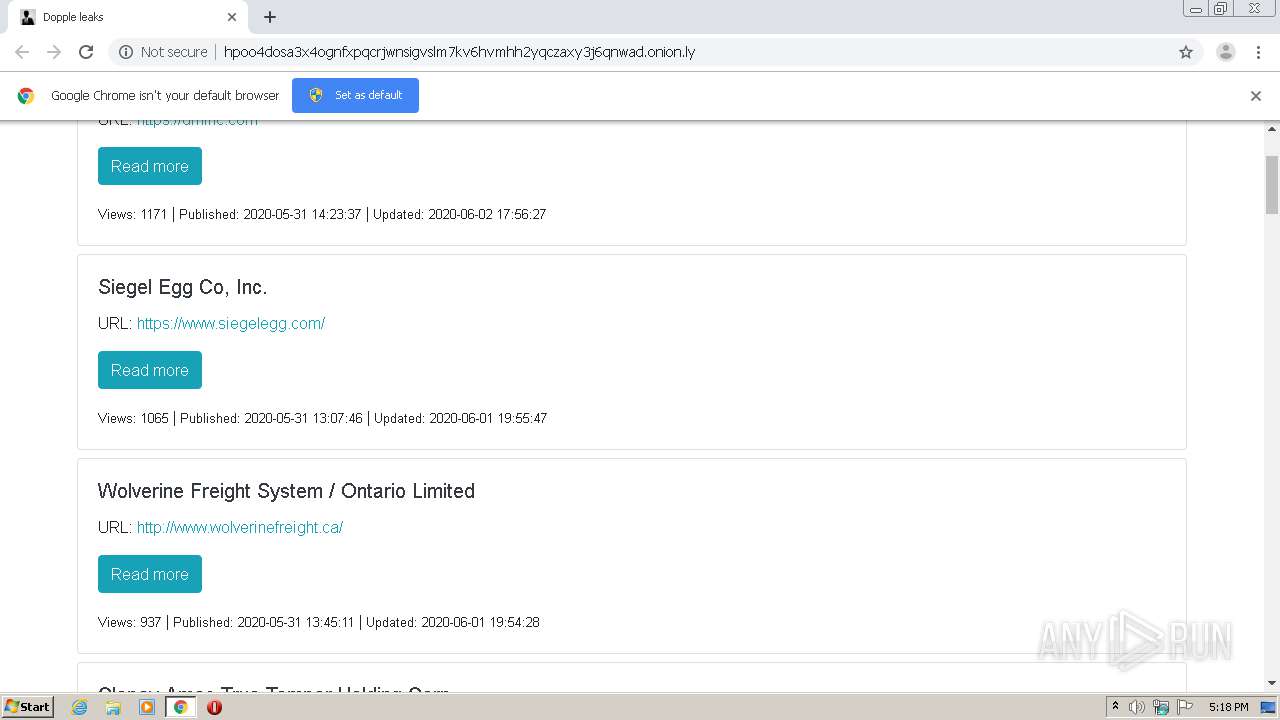1280x720 pixels.
Task: Click the Views: 1171 metadata line
Action: (322, 214)
